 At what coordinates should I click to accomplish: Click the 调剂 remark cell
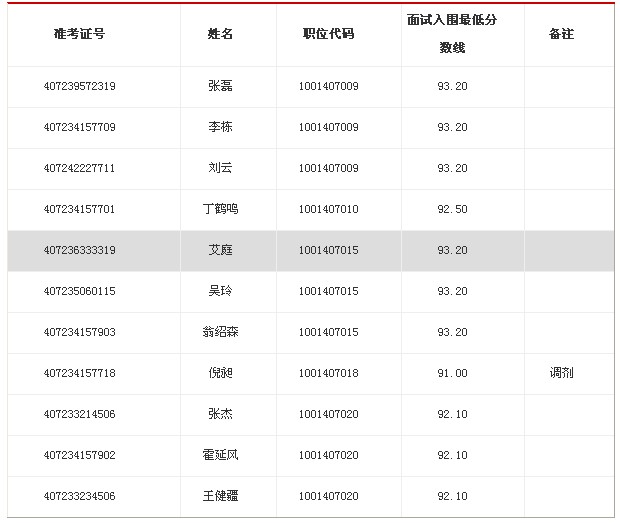click(561, 373)
